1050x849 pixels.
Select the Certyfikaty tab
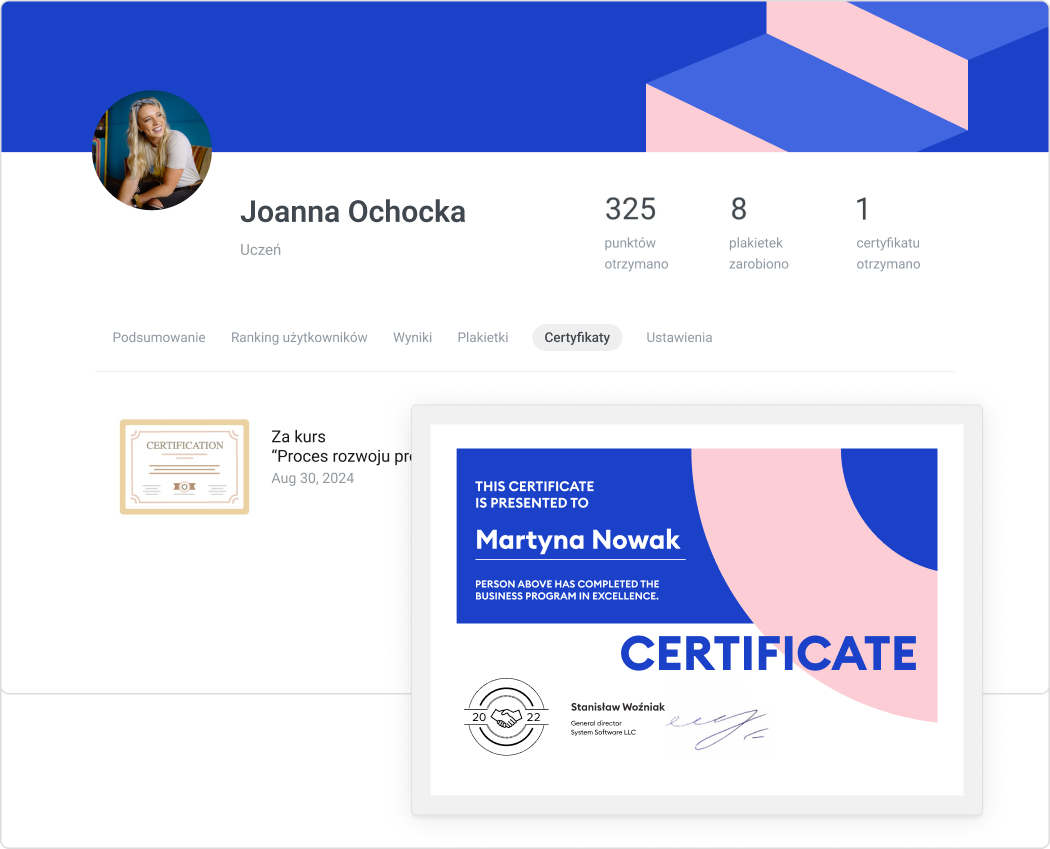click(577, 337)
